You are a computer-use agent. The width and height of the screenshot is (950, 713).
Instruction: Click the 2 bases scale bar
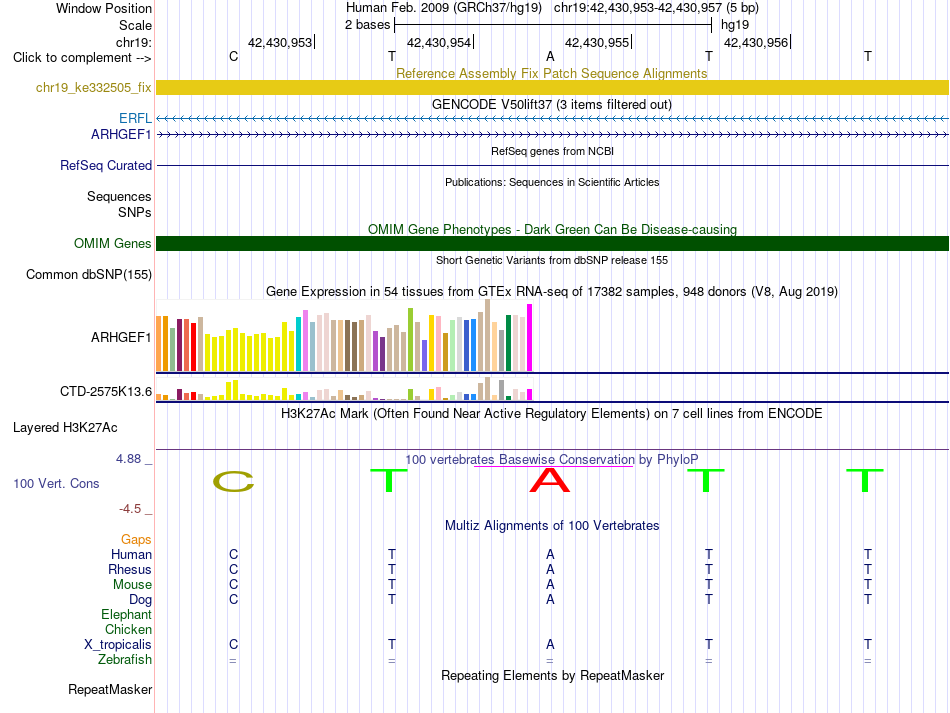click(x=553, y=25)
